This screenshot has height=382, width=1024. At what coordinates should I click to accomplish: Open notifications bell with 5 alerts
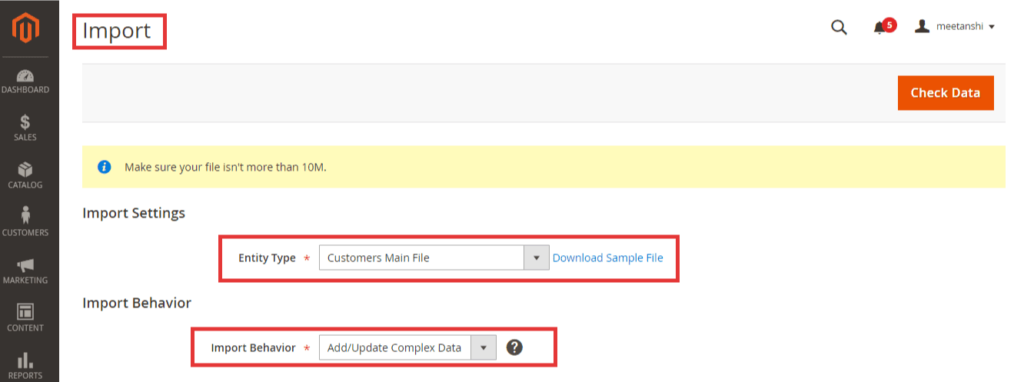click(884, 27)
